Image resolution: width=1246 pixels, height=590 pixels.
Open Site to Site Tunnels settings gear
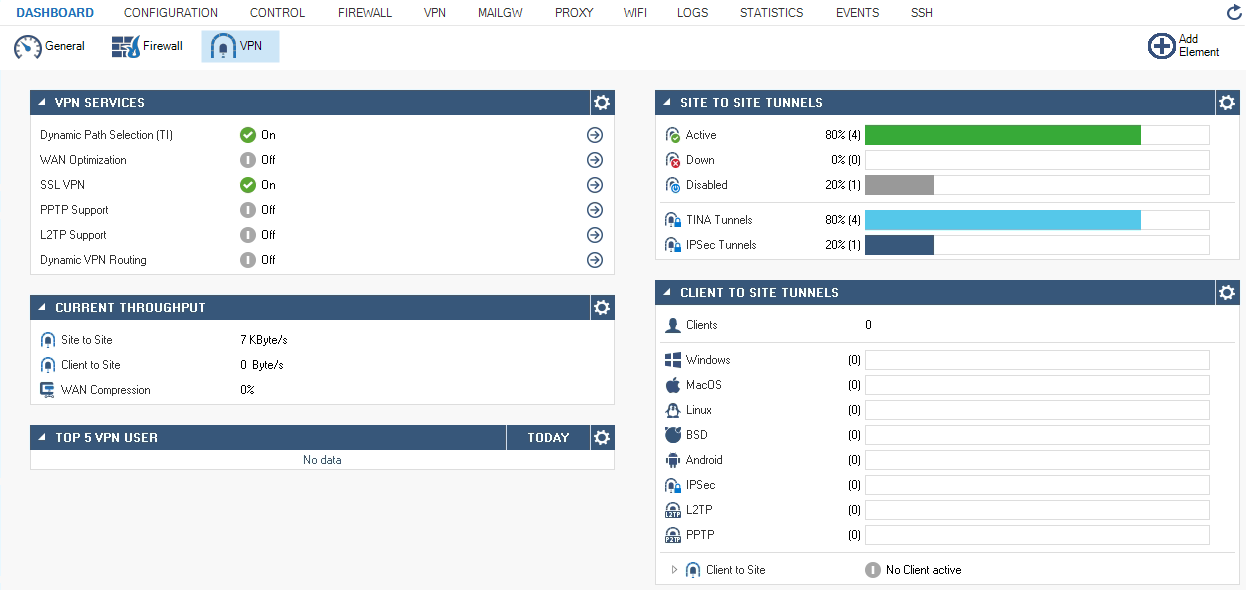point(1227,102)
